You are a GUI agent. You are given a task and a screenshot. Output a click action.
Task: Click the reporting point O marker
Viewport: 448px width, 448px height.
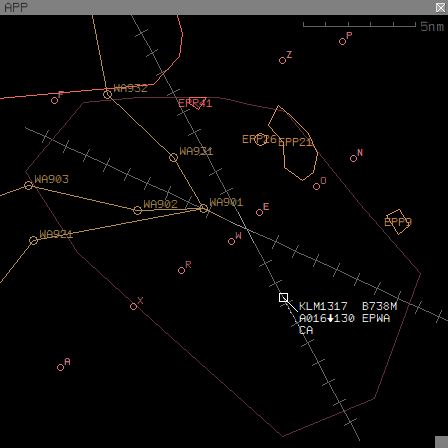pyautogui.click(x=316, y=186)
